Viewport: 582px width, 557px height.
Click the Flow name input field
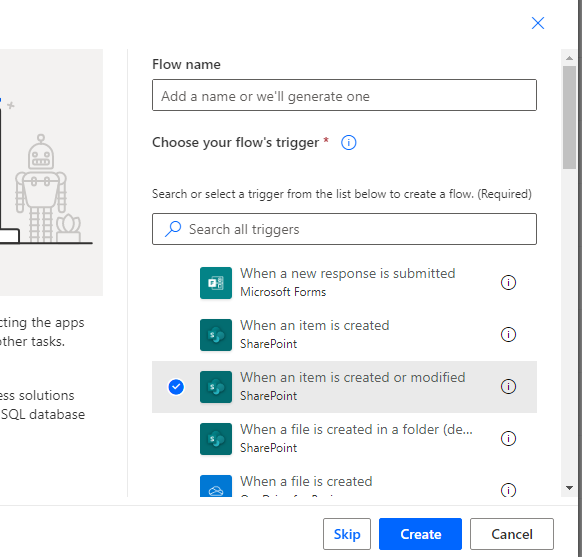pos(344,95)
